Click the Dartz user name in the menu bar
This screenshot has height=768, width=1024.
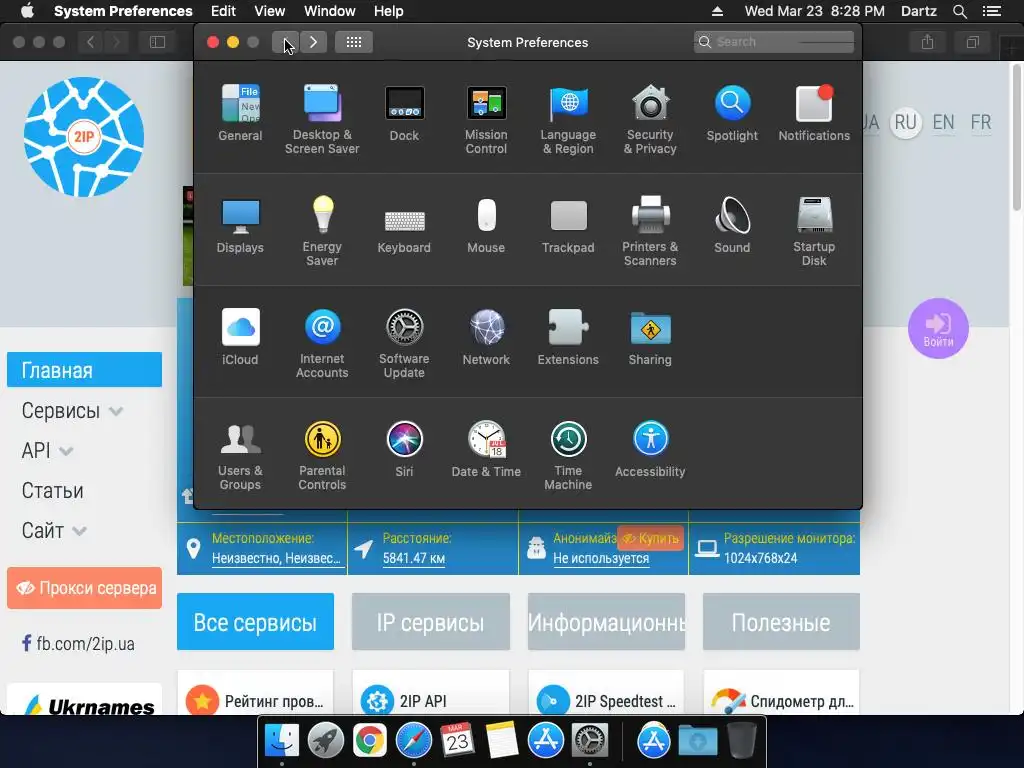coord(918,11)
